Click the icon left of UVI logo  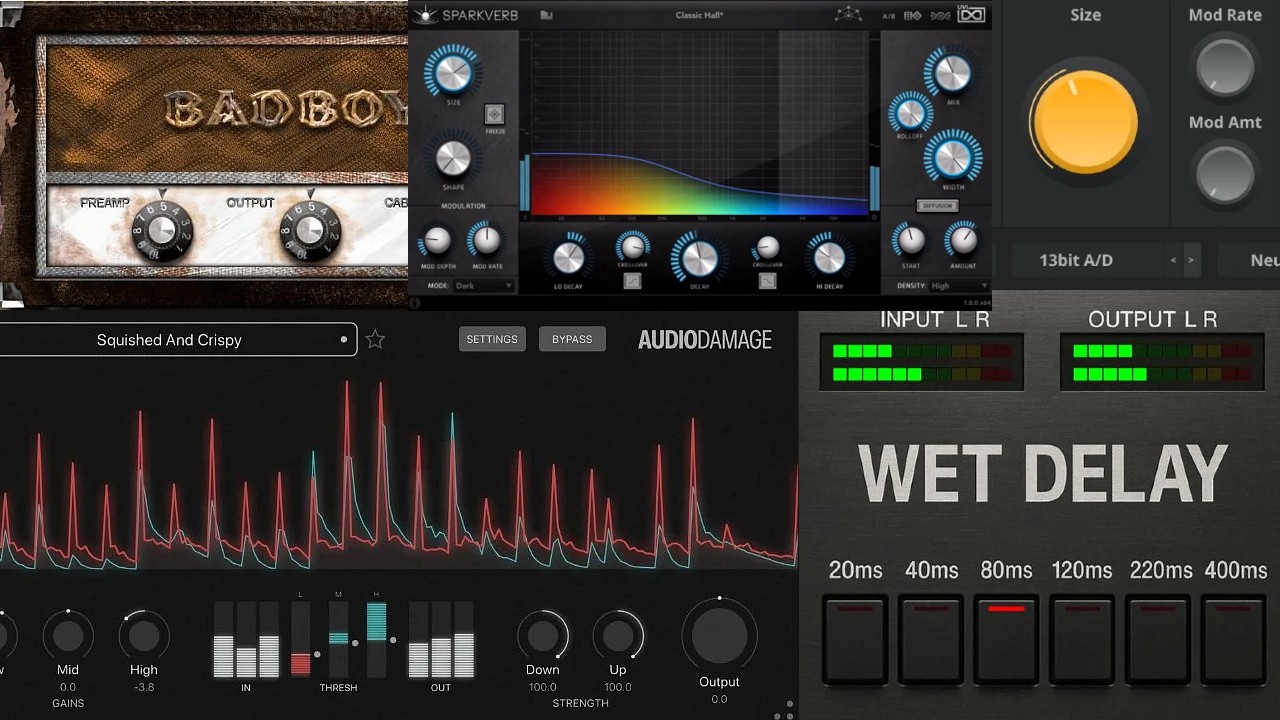point(940,15)
